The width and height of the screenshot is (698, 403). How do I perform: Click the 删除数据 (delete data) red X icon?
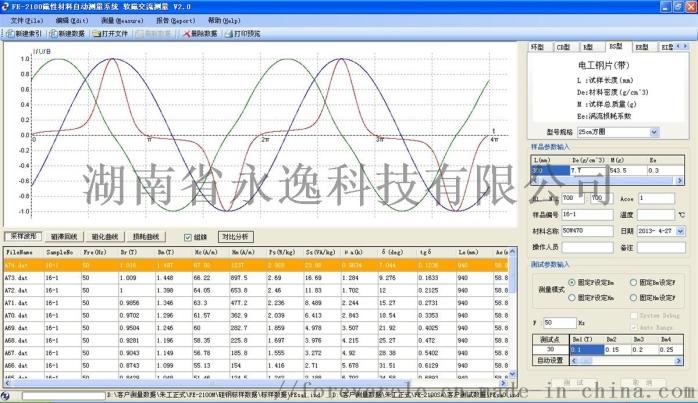point(187,34)
